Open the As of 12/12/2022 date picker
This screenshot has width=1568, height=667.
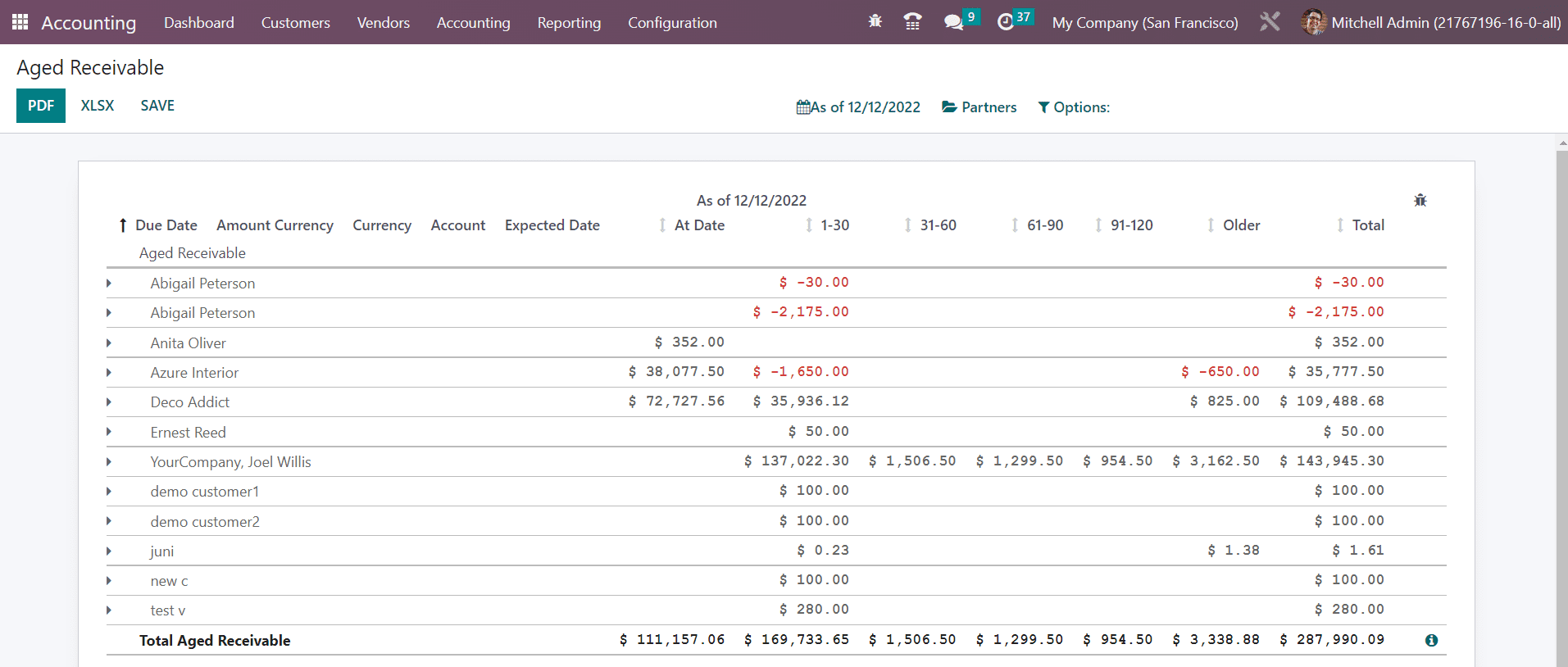(858, 107)
